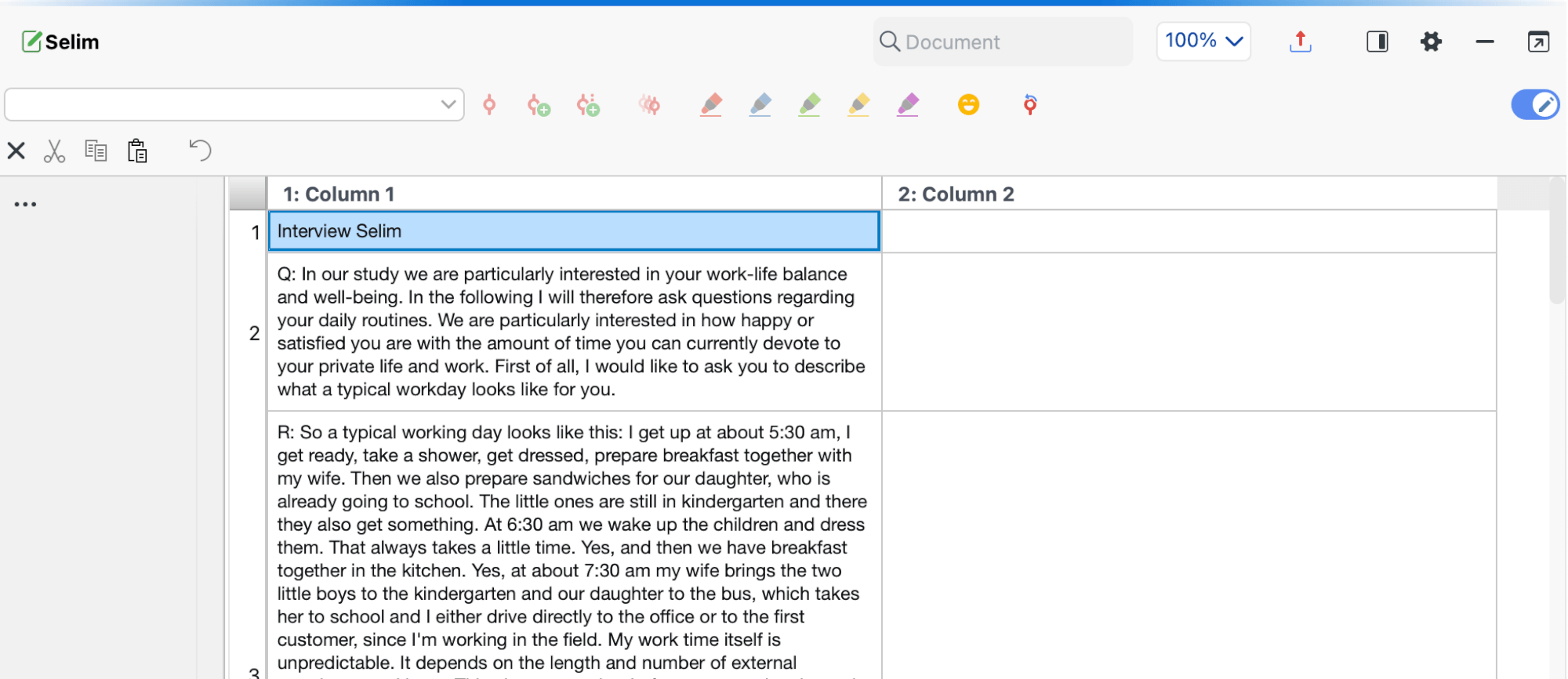This screenshot has width=1568, height=679.
Task: Click the export document icon
Action: coord(1300,42)
